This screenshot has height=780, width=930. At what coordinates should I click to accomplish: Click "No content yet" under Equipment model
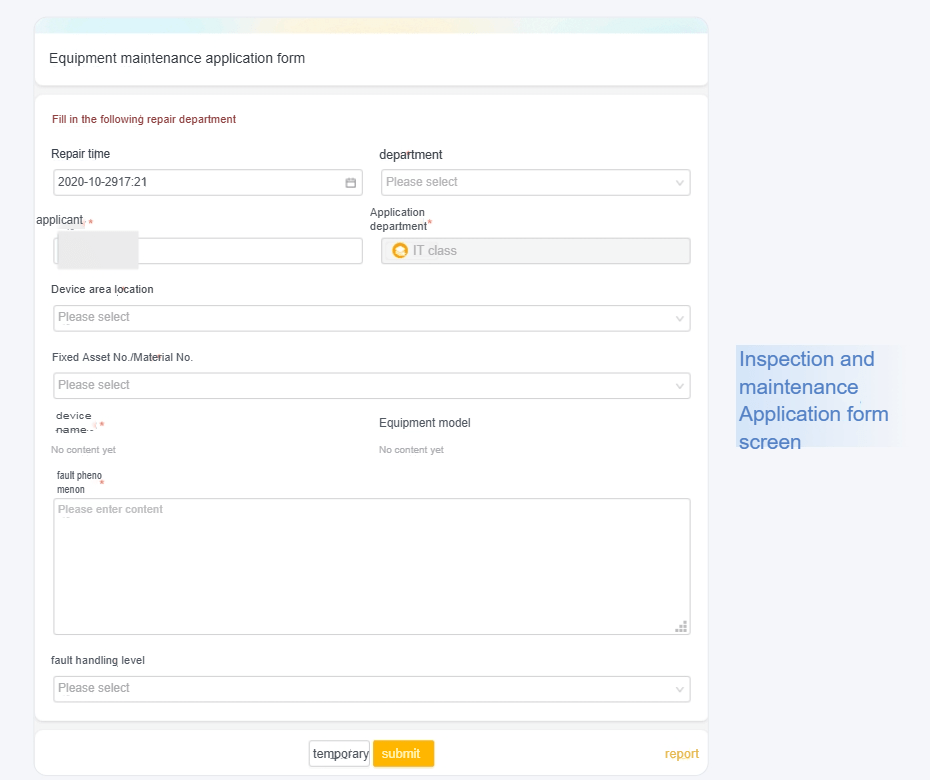pyautogui.click(x=411, y=450)
